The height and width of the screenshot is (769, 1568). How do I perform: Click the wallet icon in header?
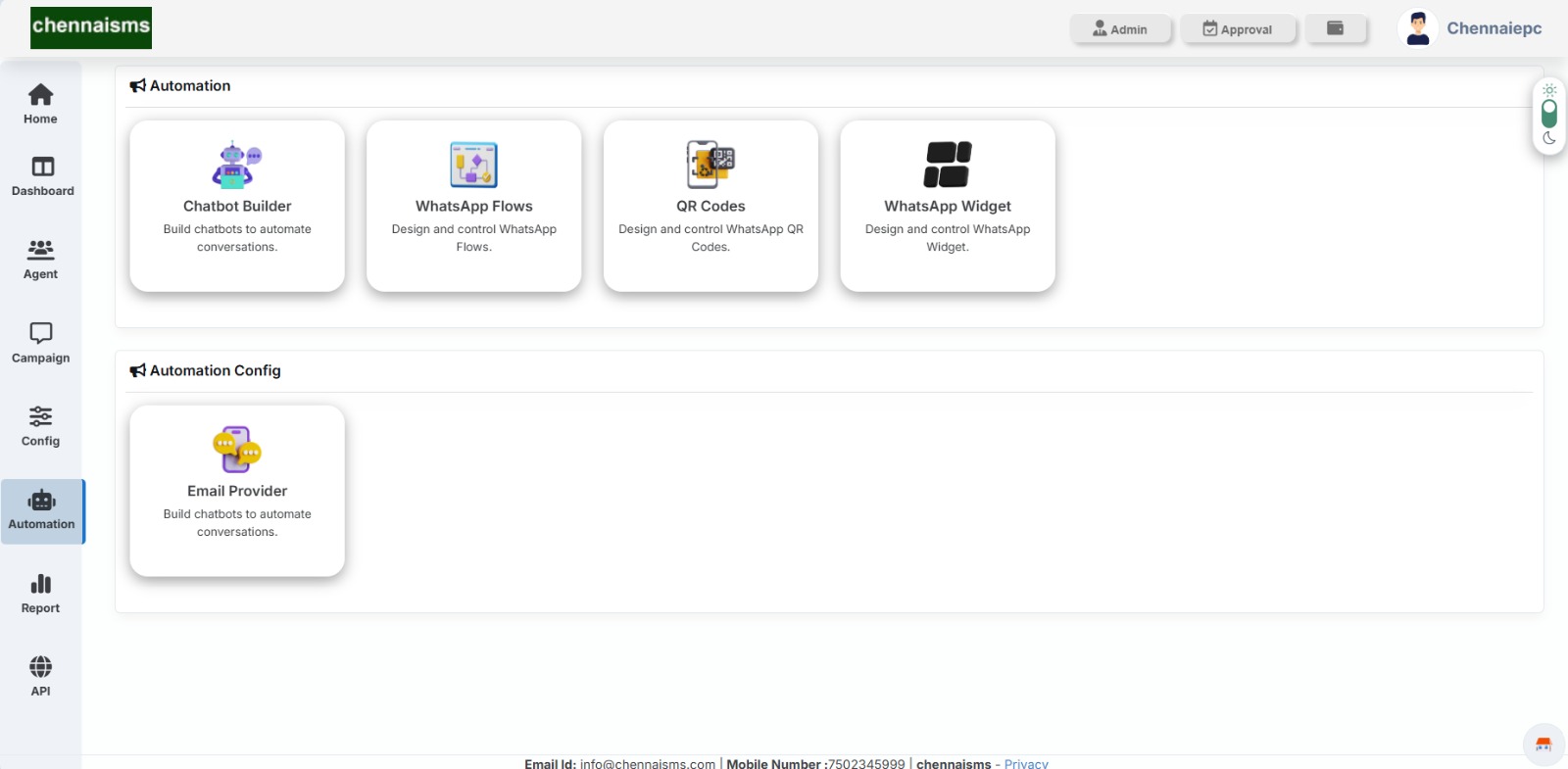click(x=1335, y=28)
